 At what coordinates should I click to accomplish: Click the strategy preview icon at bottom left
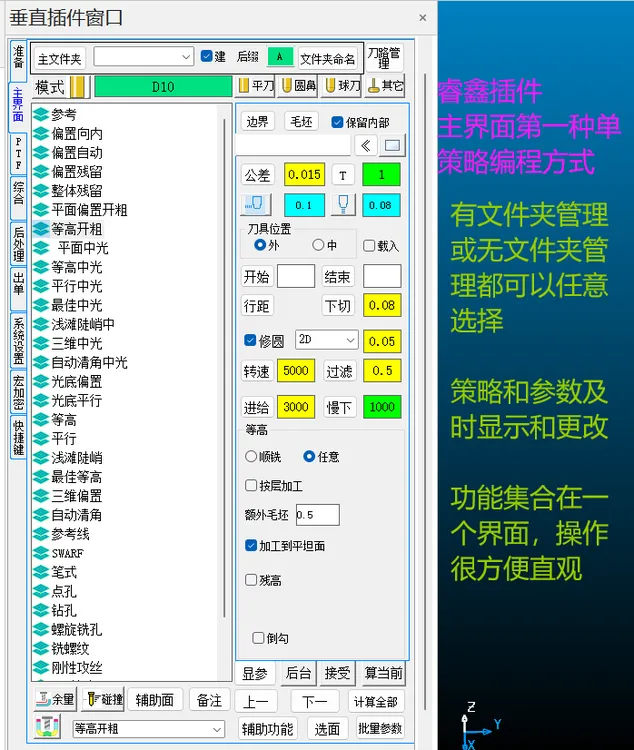pyautogui.click(x=48, y=727)
